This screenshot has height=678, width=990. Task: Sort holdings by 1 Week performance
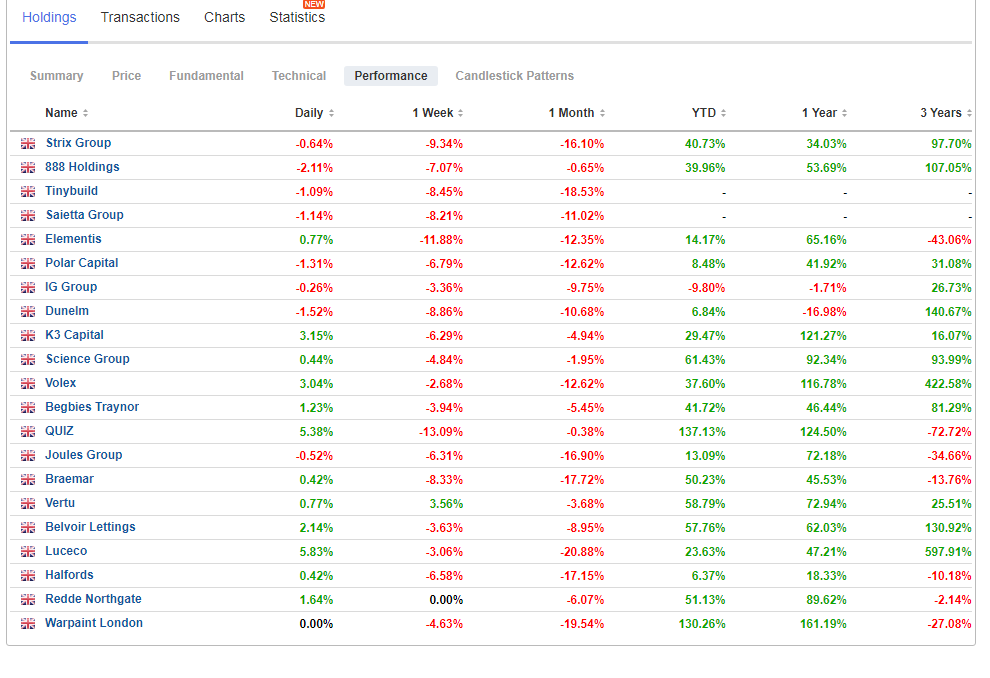click(438, 113)
